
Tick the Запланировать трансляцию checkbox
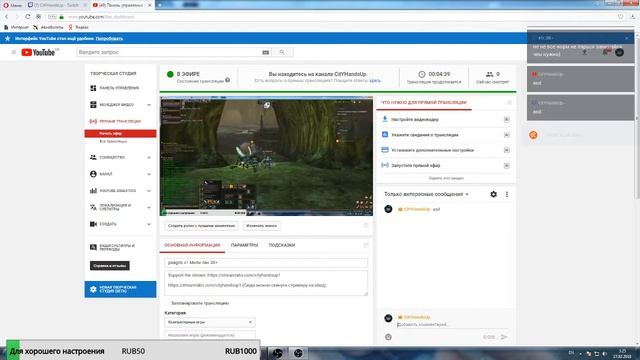coord(167,303)
